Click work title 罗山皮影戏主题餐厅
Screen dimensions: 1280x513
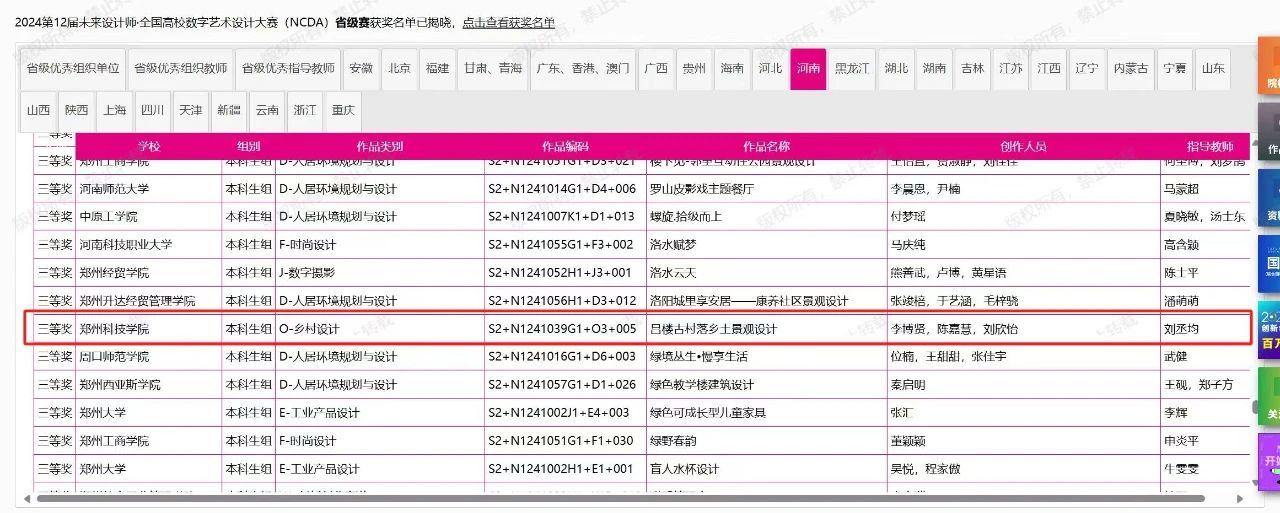click(x=702, y=188)
